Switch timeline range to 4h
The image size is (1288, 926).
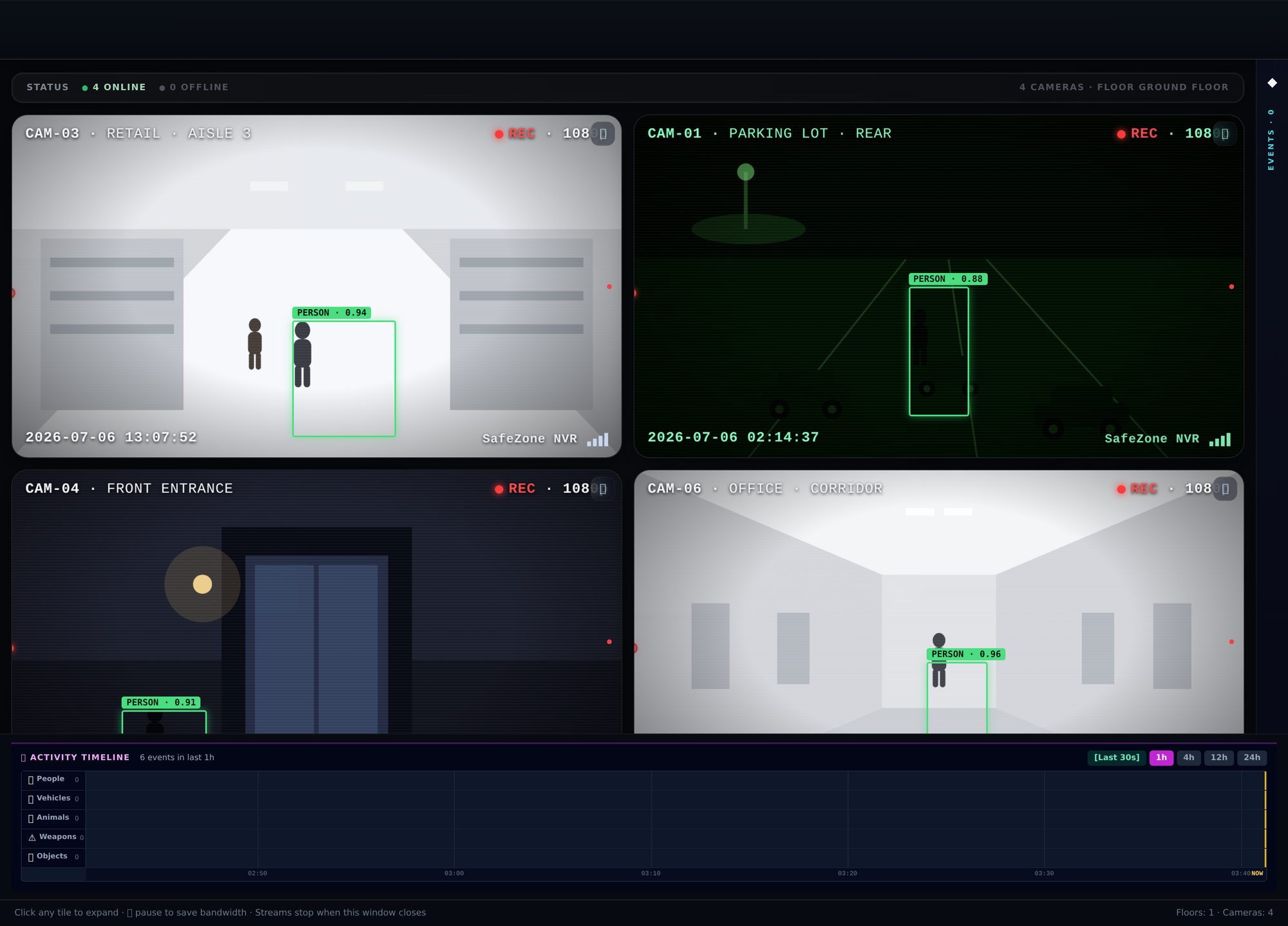[1189, 757]
